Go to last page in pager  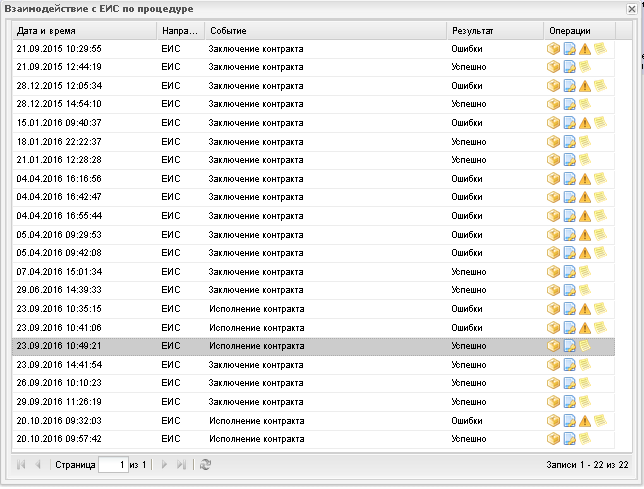point(181,465)
